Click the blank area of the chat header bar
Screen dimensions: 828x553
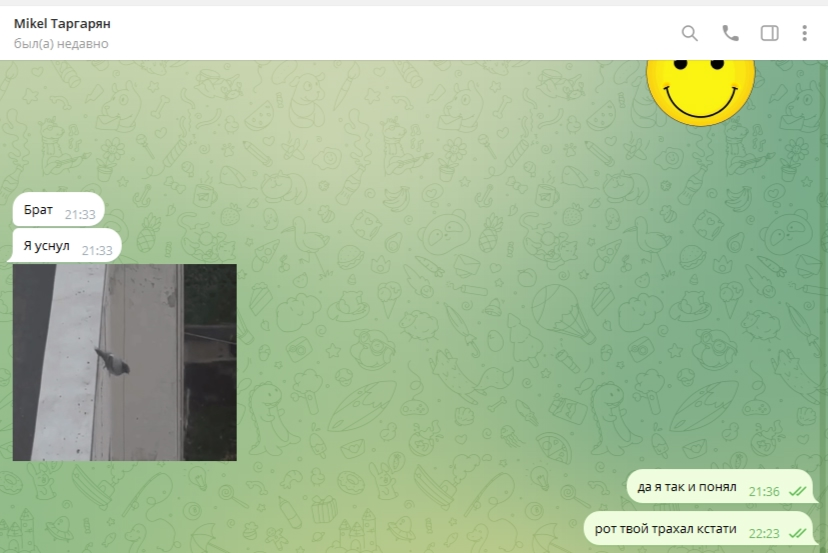click(x=400, y=33)
